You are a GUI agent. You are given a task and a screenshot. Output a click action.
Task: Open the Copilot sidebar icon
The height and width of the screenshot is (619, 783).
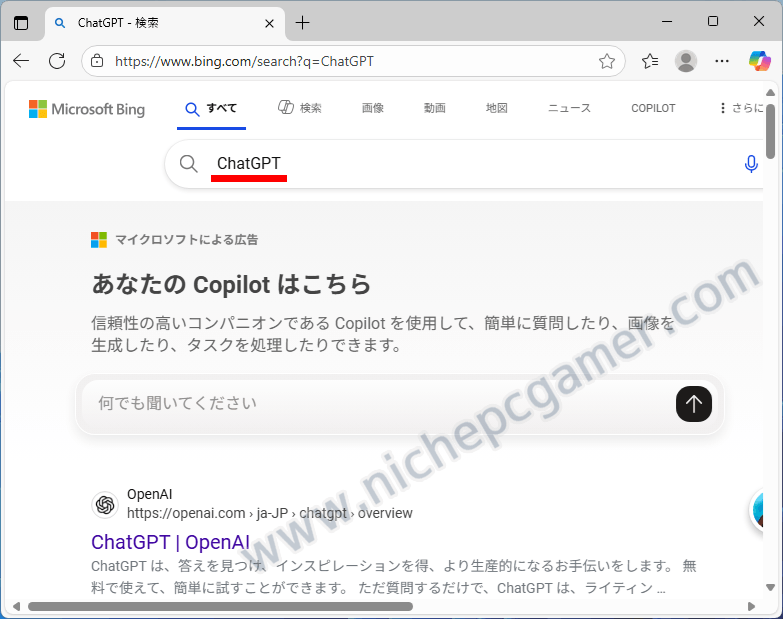[759, 61]
